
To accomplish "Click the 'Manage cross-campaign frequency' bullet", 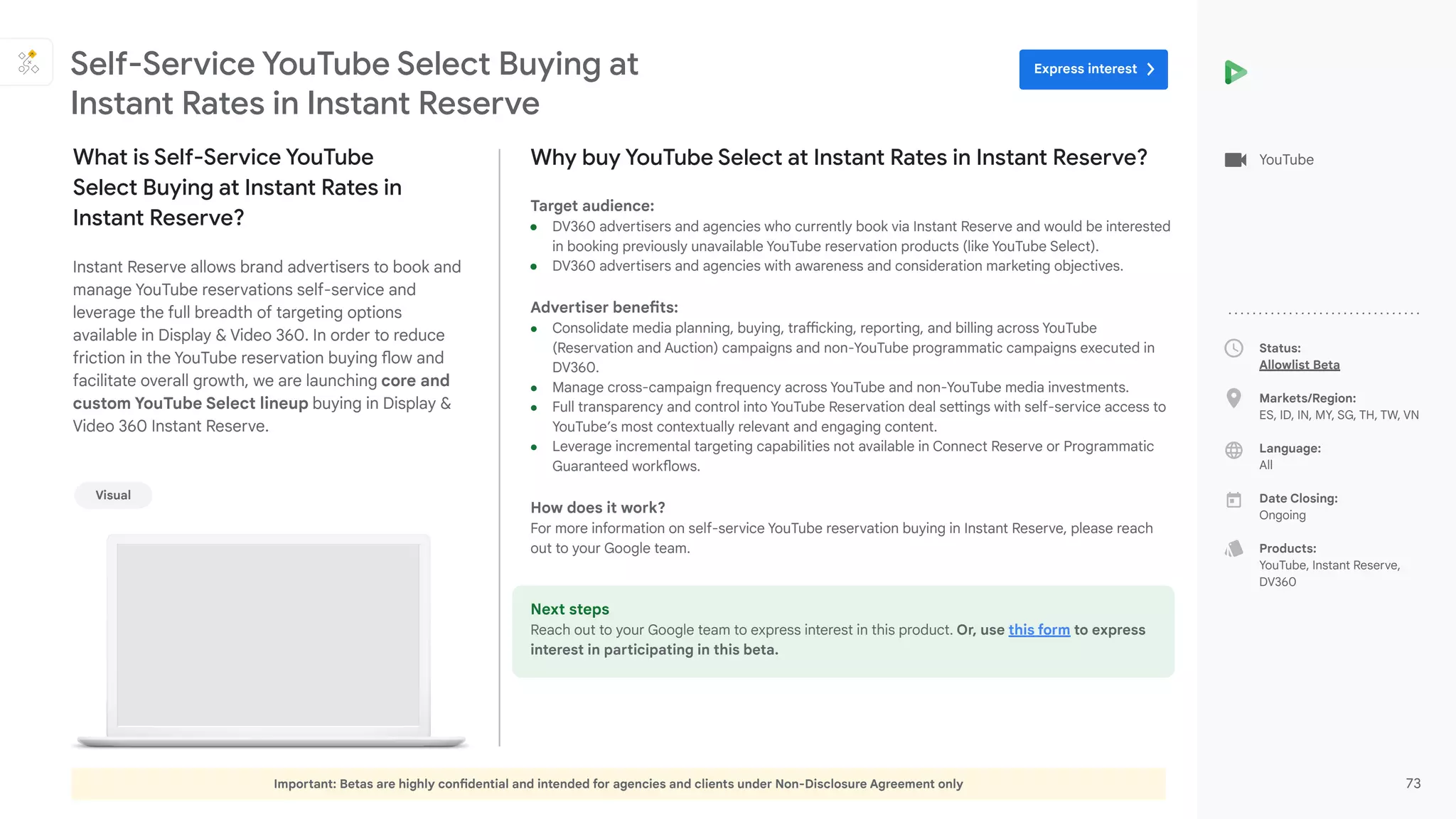I will click(x=840, y=387).
